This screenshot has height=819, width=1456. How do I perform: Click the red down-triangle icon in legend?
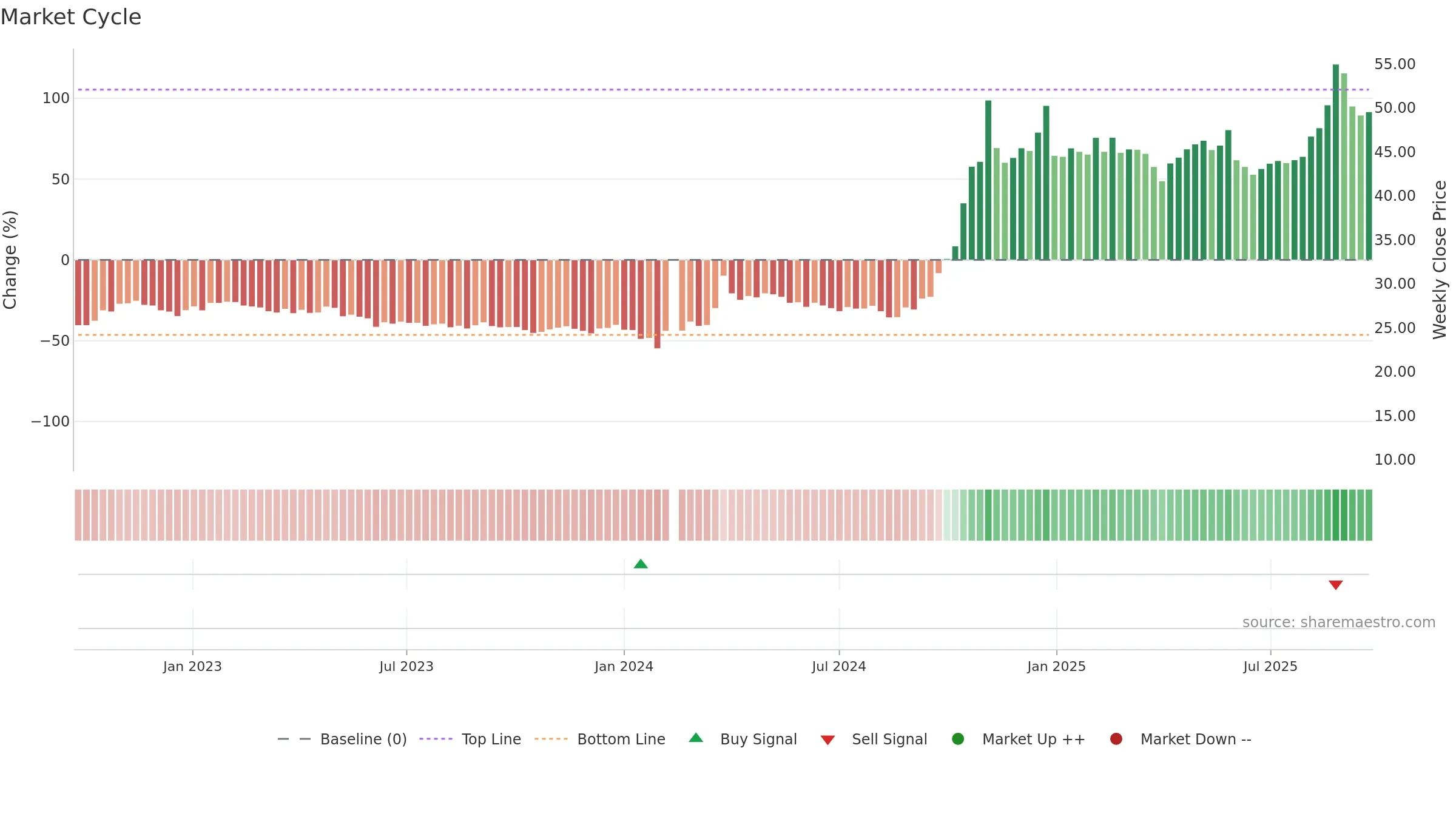point(827,740)
